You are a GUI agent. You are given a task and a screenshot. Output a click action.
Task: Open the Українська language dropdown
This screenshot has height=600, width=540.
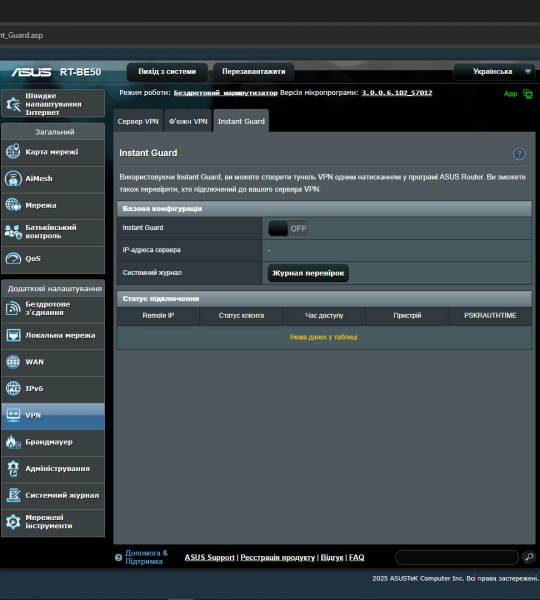point(494,72)
